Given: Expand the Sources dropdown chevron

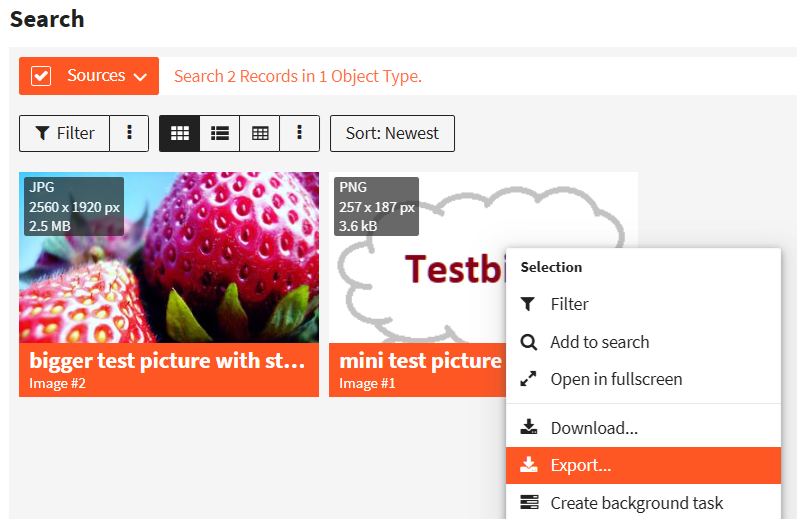Looking at the screenshot, I should click(x=140, y=77).
